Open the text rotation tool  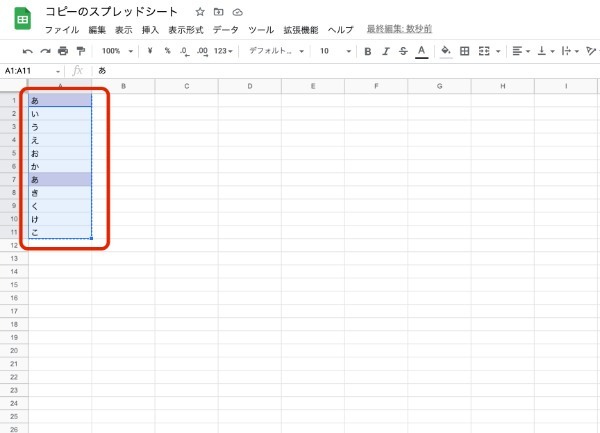pyautogui.click(x=592, y=51)
